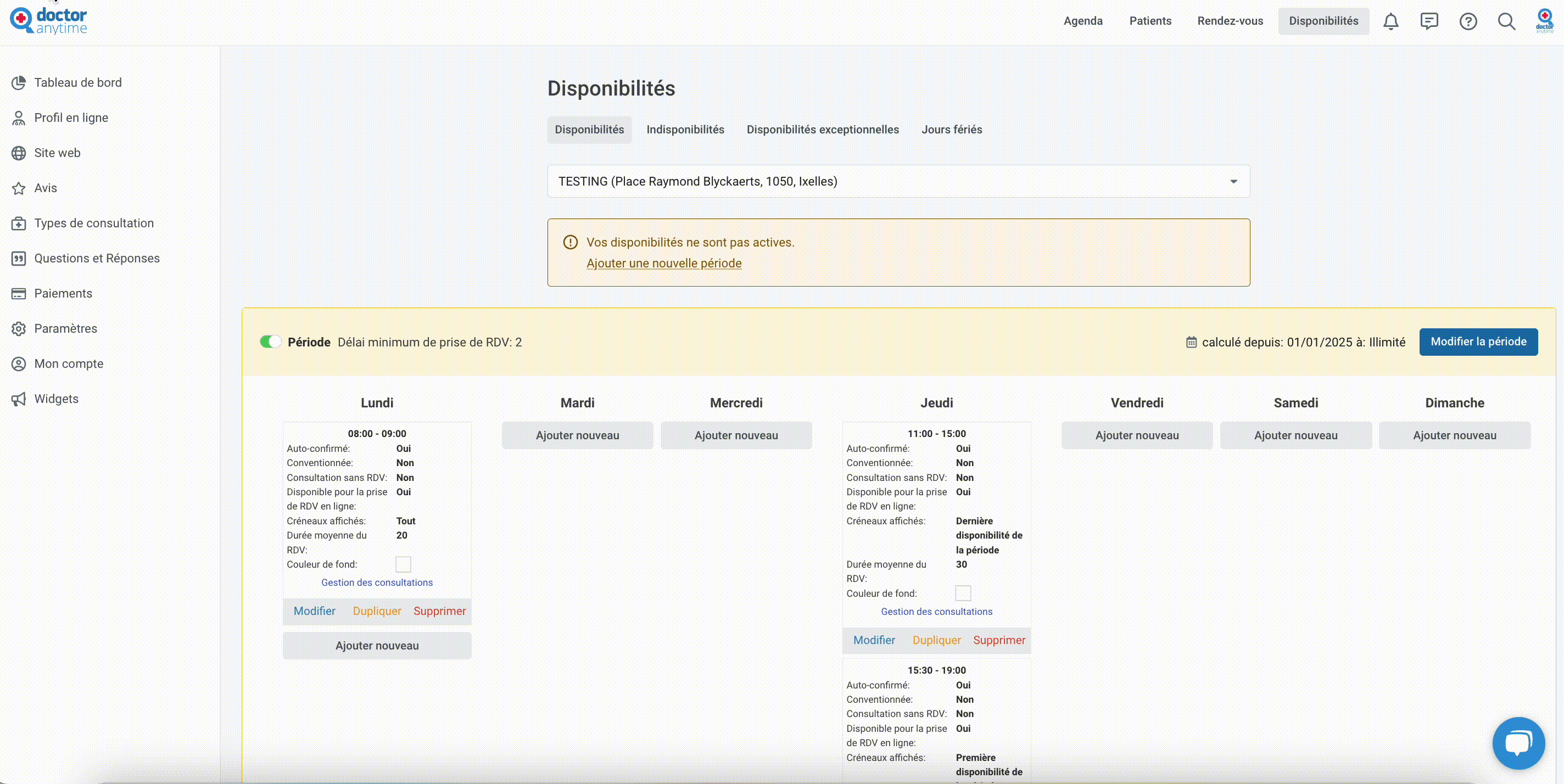Click Jeudi 11:00 slot's background color box
1564x784 pixels.
click(963, 593)
